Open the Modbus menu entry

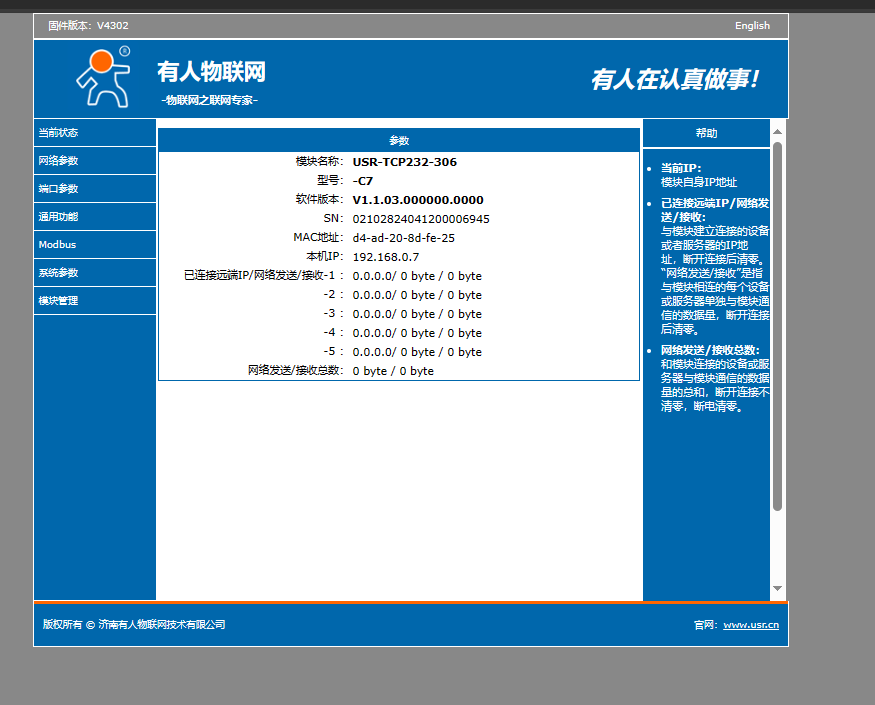click(x=95, y=244)
